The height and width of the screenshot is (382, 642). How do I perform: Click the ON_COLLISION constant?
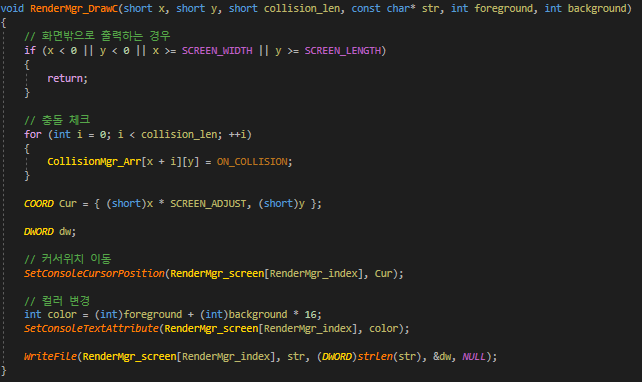pyautogui.click(x=252, y=162)
